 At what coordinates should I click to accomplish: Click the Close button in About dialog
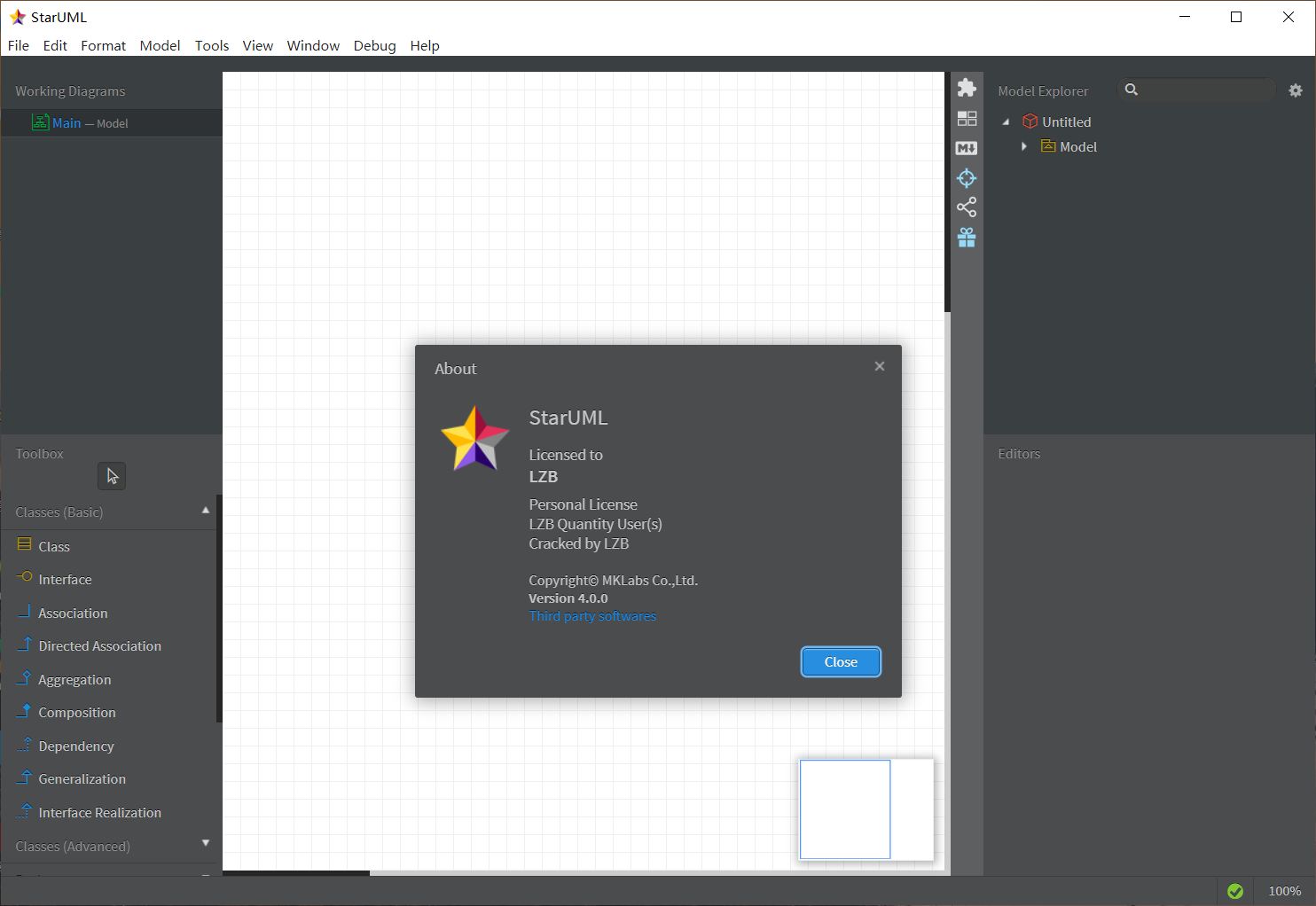click(x=841, y=662)
